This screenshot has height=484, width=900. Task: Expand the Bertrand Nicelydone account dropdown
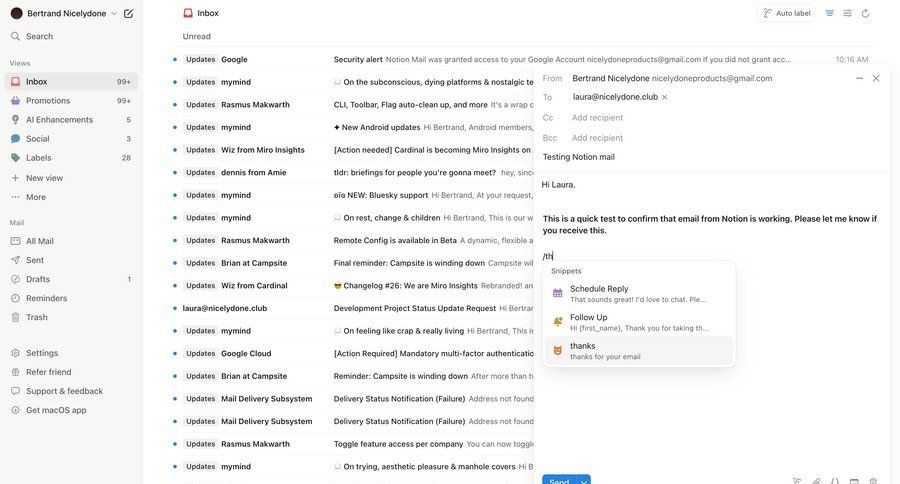pyautogui.click(x=114, y=13)
